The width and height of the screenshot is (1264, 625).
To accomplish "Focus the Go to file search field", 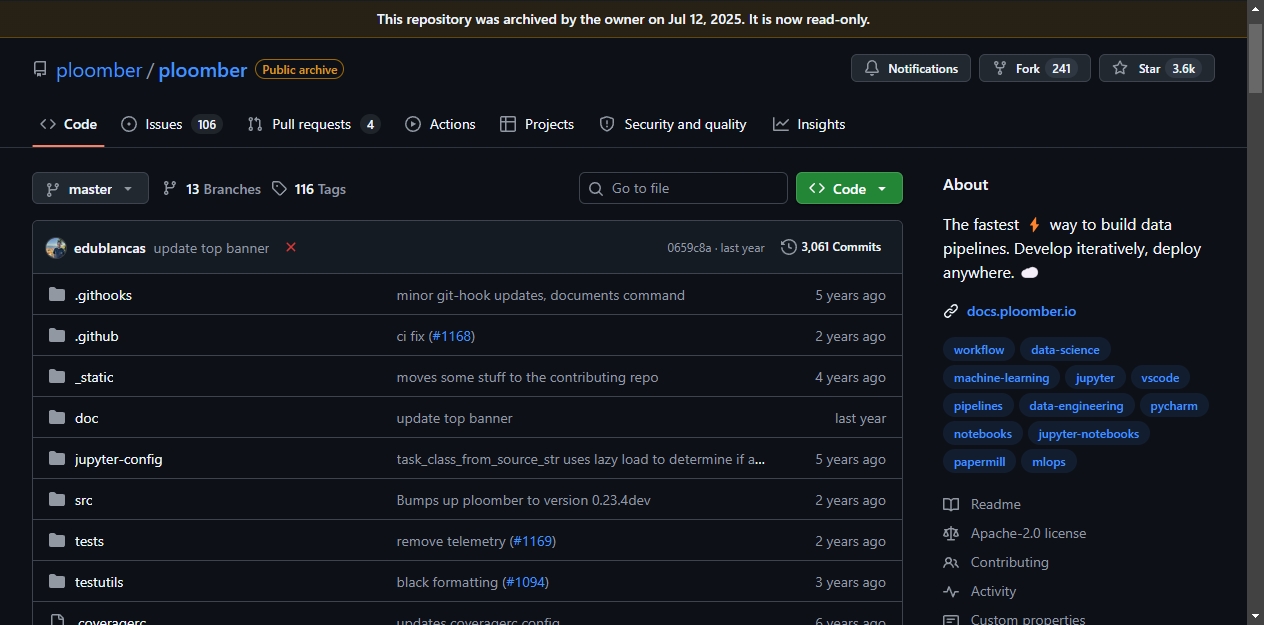I will (683, 188).
